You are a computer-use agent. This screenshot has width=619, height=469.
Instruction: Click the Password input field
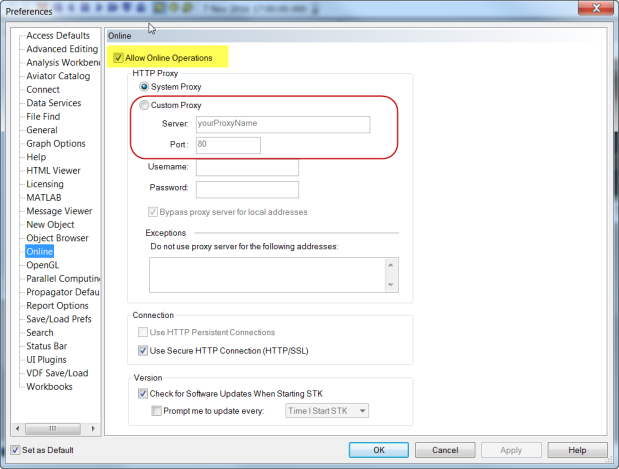247,189
